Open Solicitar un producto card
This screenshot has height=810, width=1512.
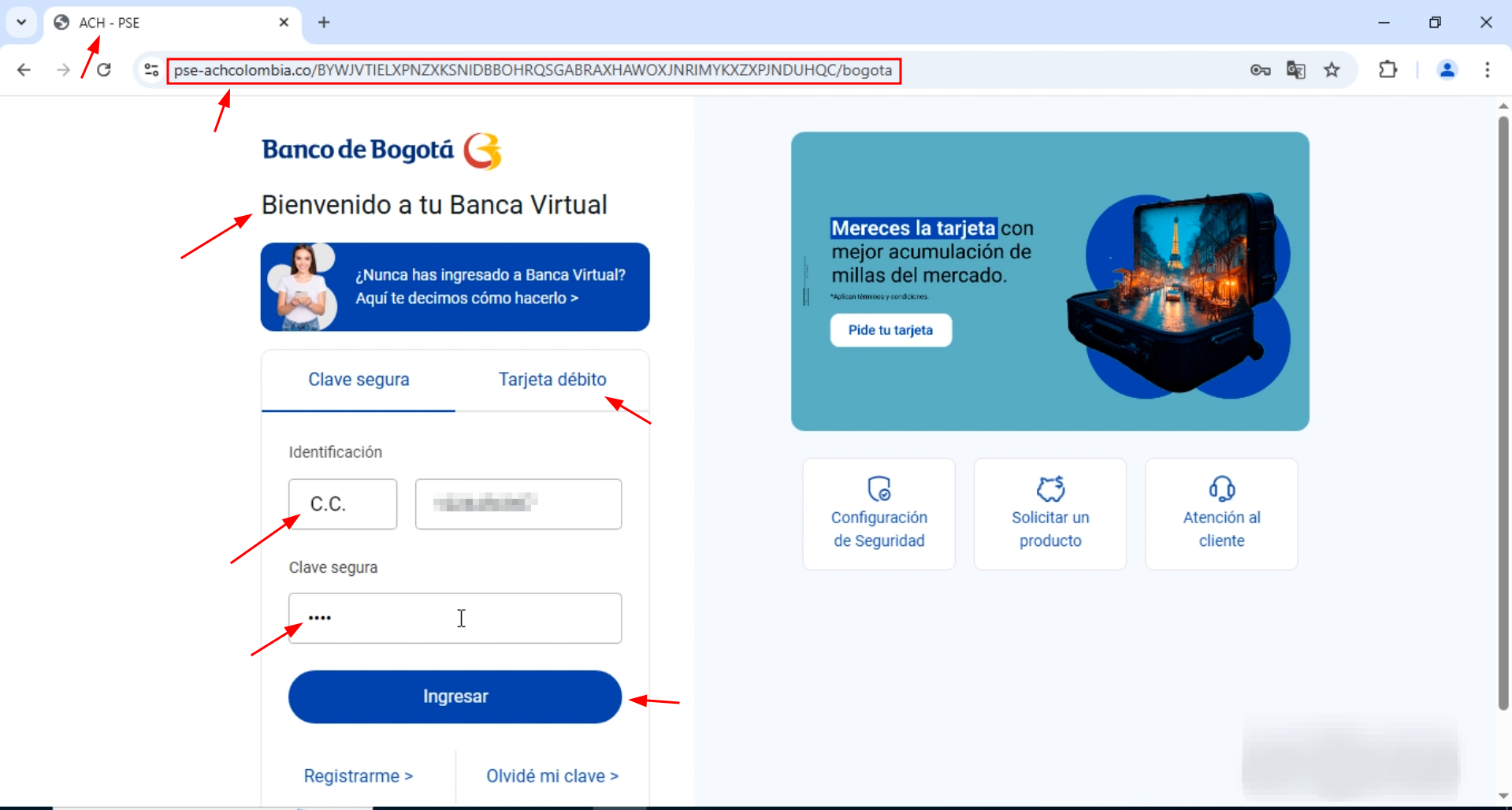1050,514
